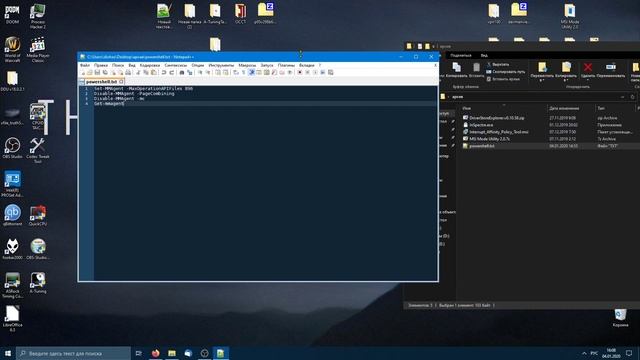Click Переименовать in Explorer ribbon

611,70
